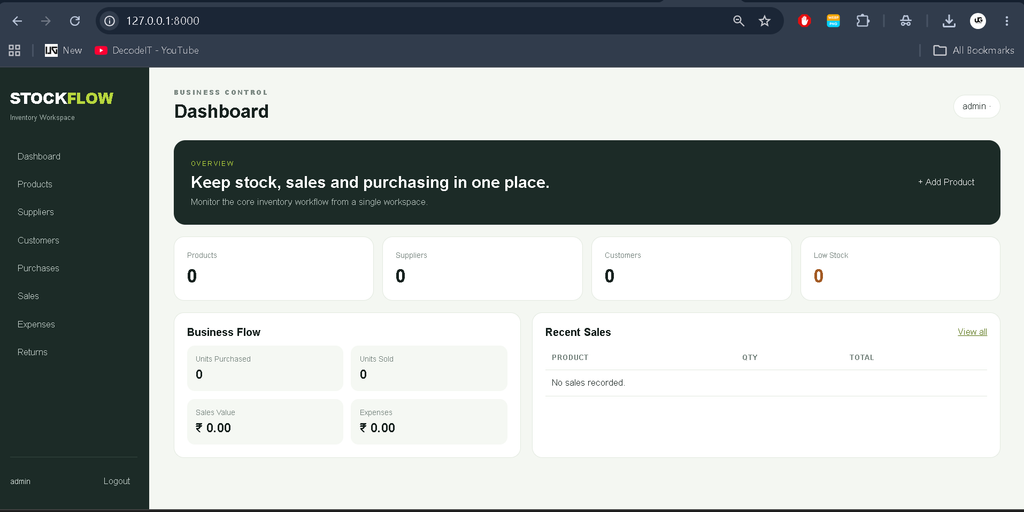The height and width of the screenshot is (512, 1024).
Task: View site information icon in address bar
Action: pos(110,21)
